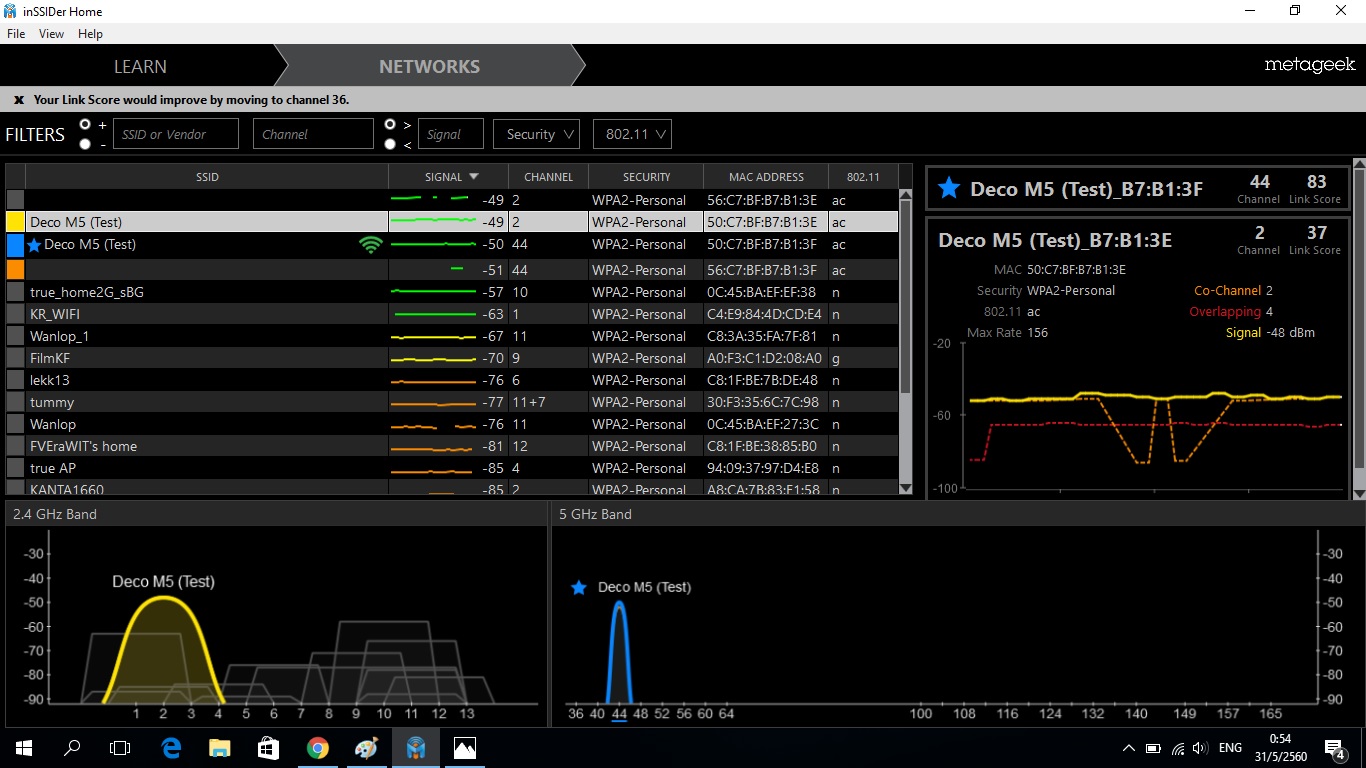This screenshot has height=768, width=1366.
Task: Sort by the MAC ADDRESS column header
Action: click(x=767, y=177)
